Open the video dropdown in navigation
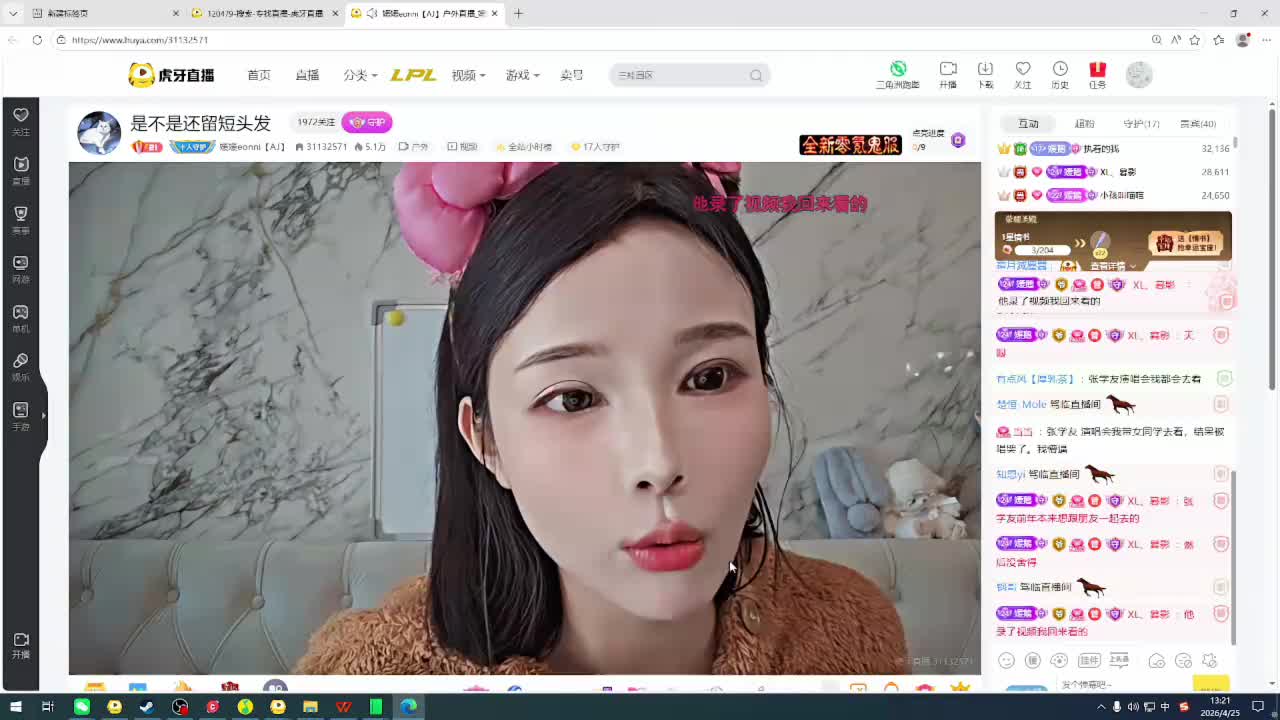 coord(468,75)
